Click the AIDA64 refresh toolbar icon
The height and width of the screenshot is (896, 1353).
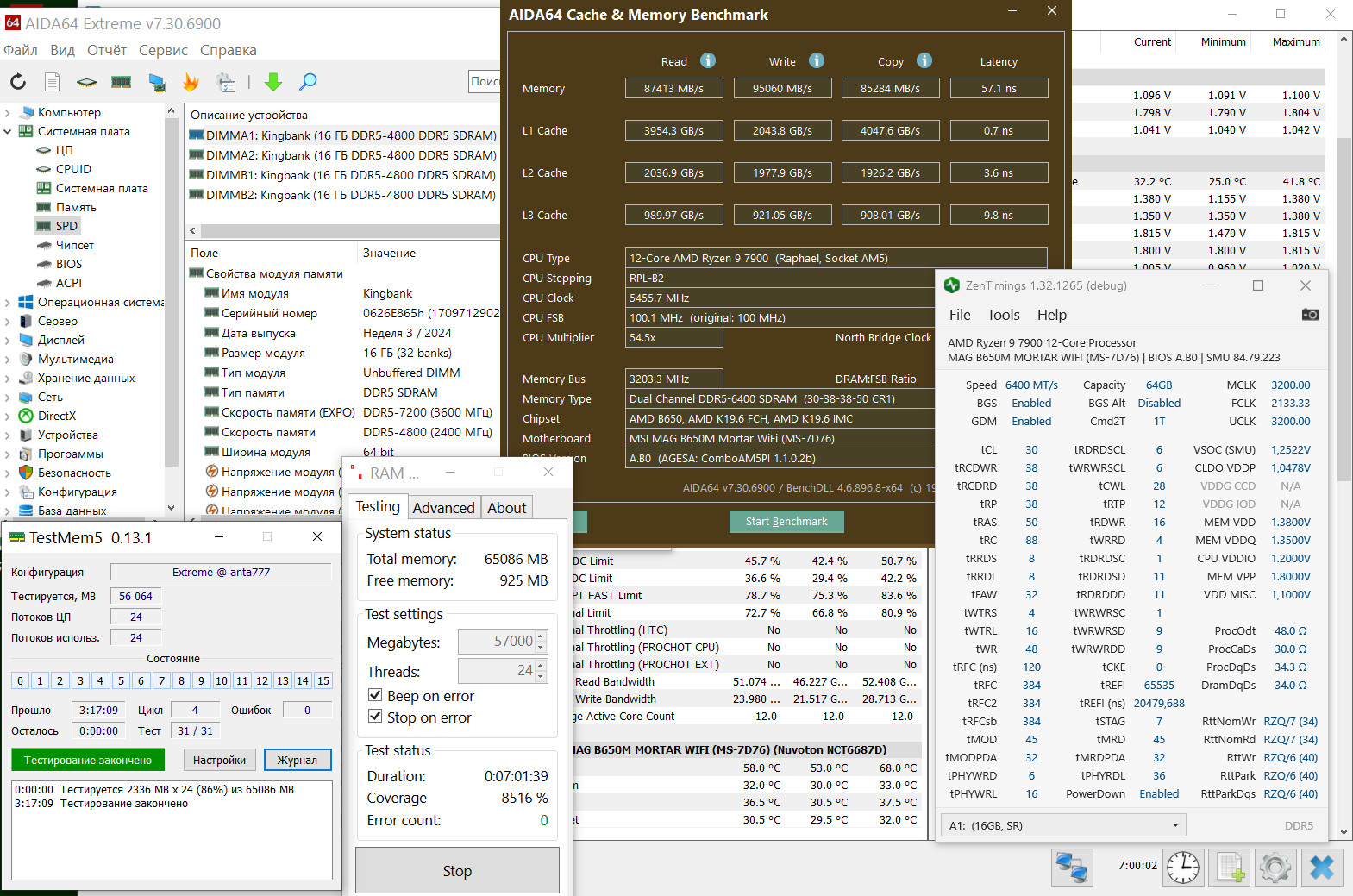pos(18,82)
